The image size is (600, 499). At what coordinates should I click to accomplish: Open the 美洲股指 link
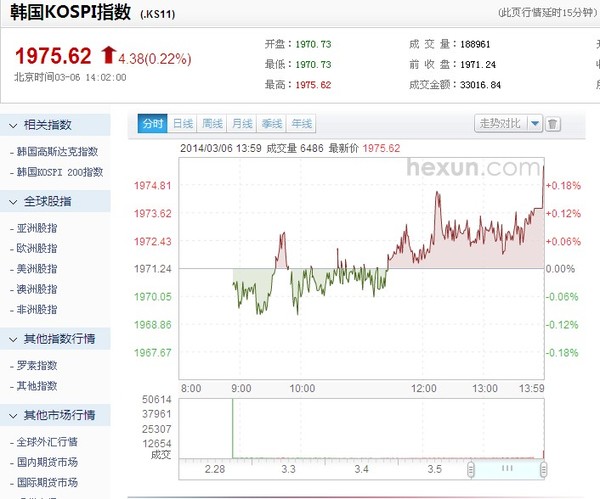click(x=37, y=269)
